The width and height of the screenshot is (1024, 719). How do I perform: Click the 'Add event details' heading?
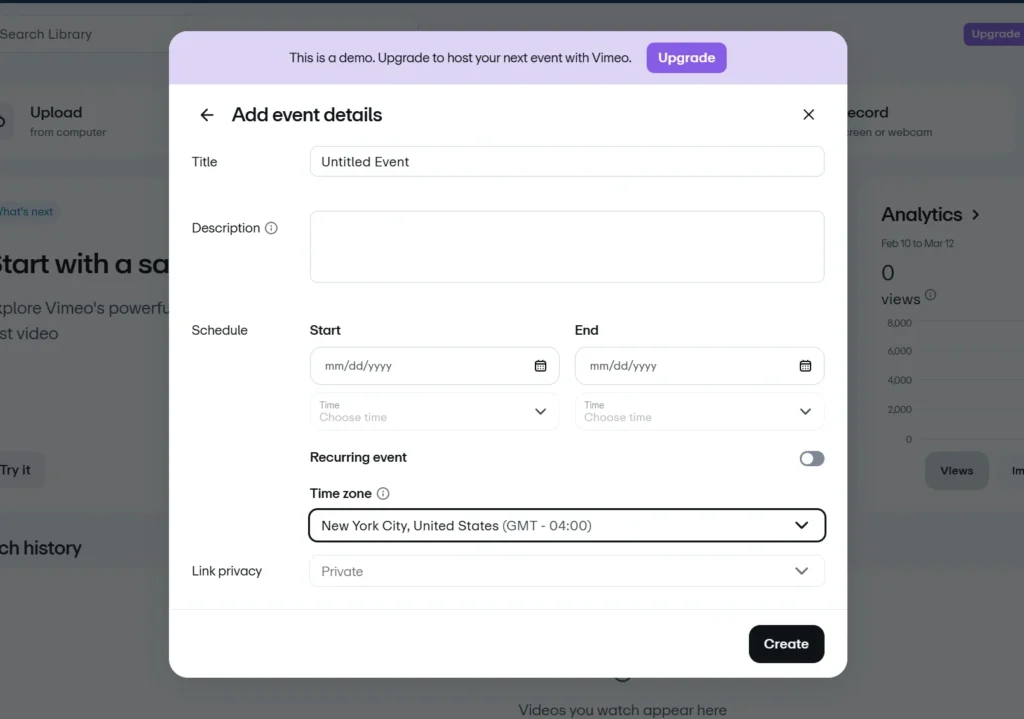point(307,115)
